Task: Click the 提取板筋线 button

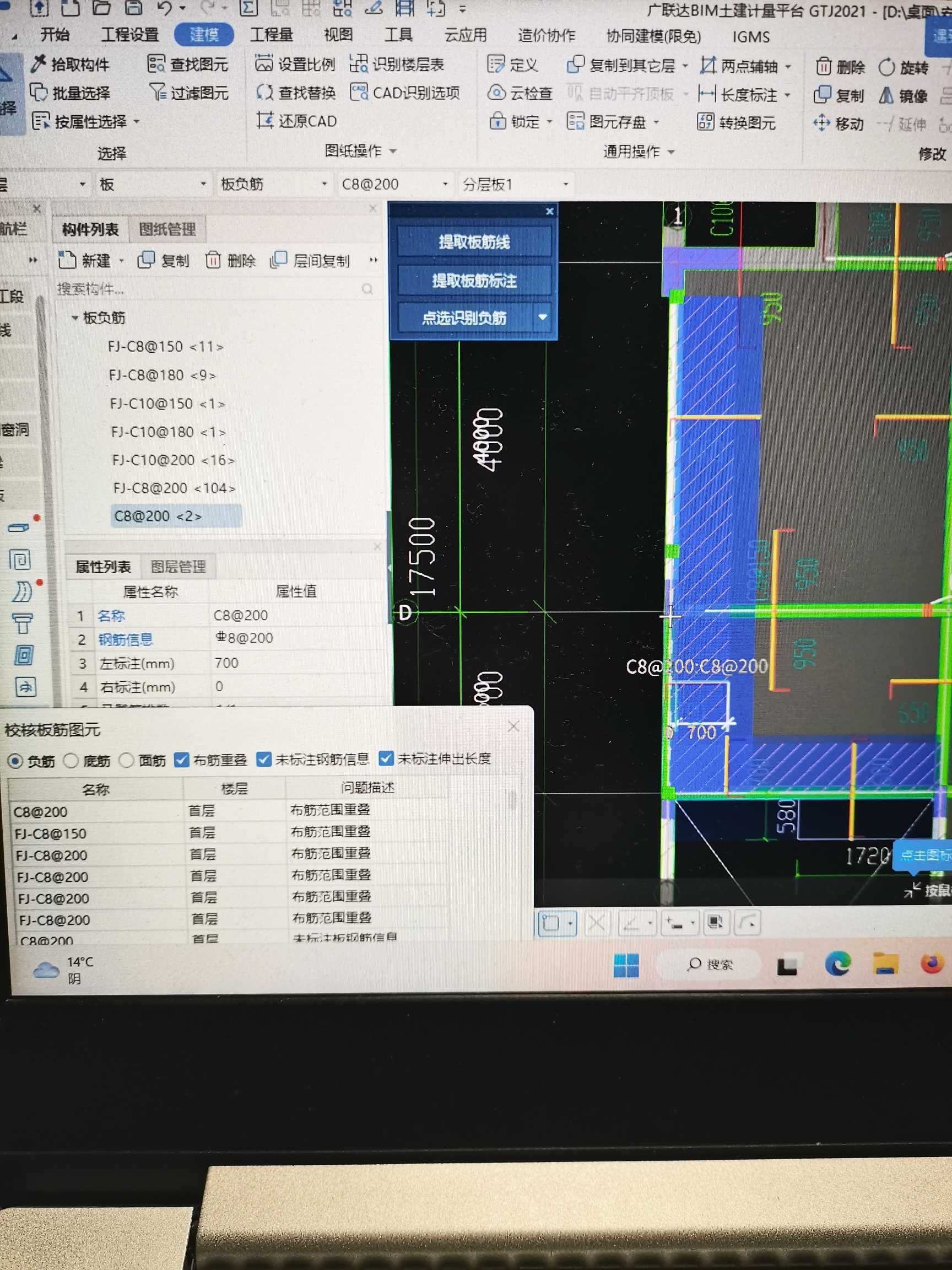Action: [474, 243]
